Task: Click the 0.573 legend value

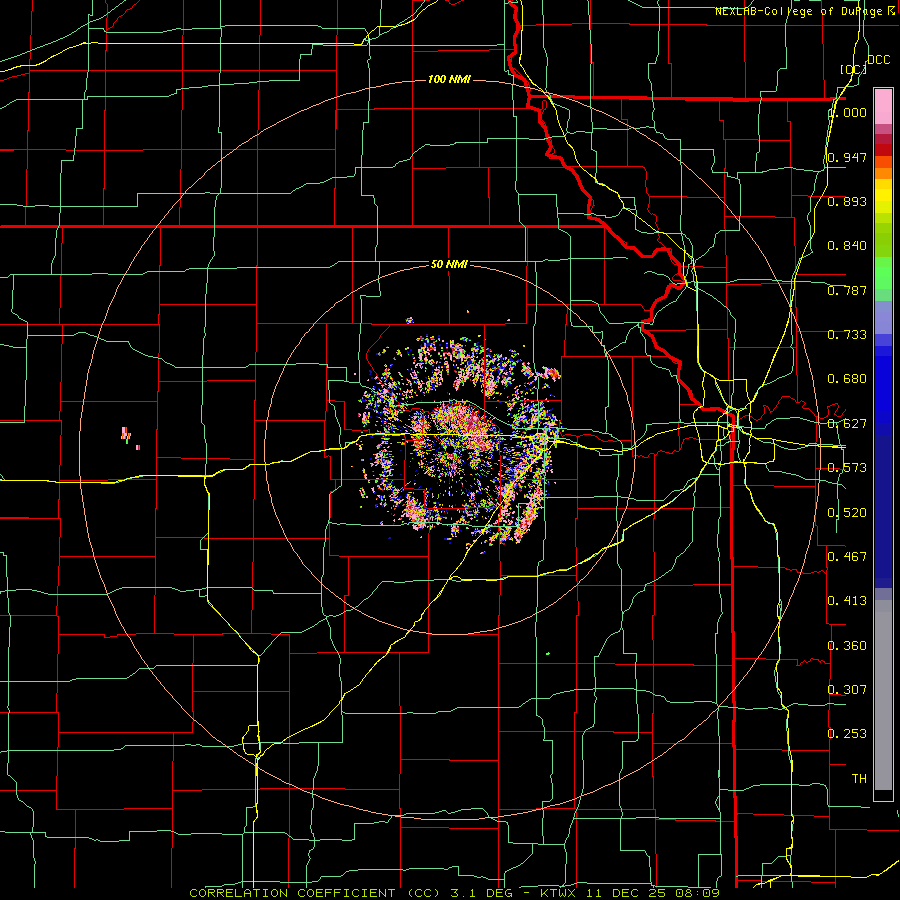Action: click(847, 468)
